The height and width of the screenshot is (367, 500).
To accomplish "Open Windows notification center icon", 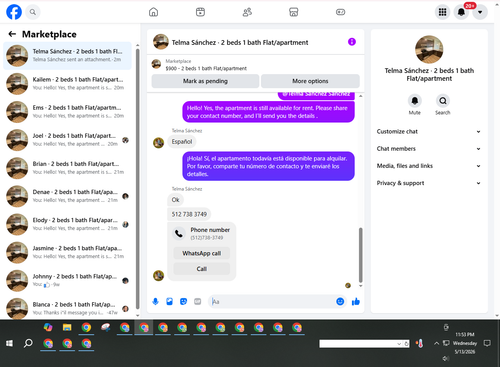I will click(x=487, y=343).
